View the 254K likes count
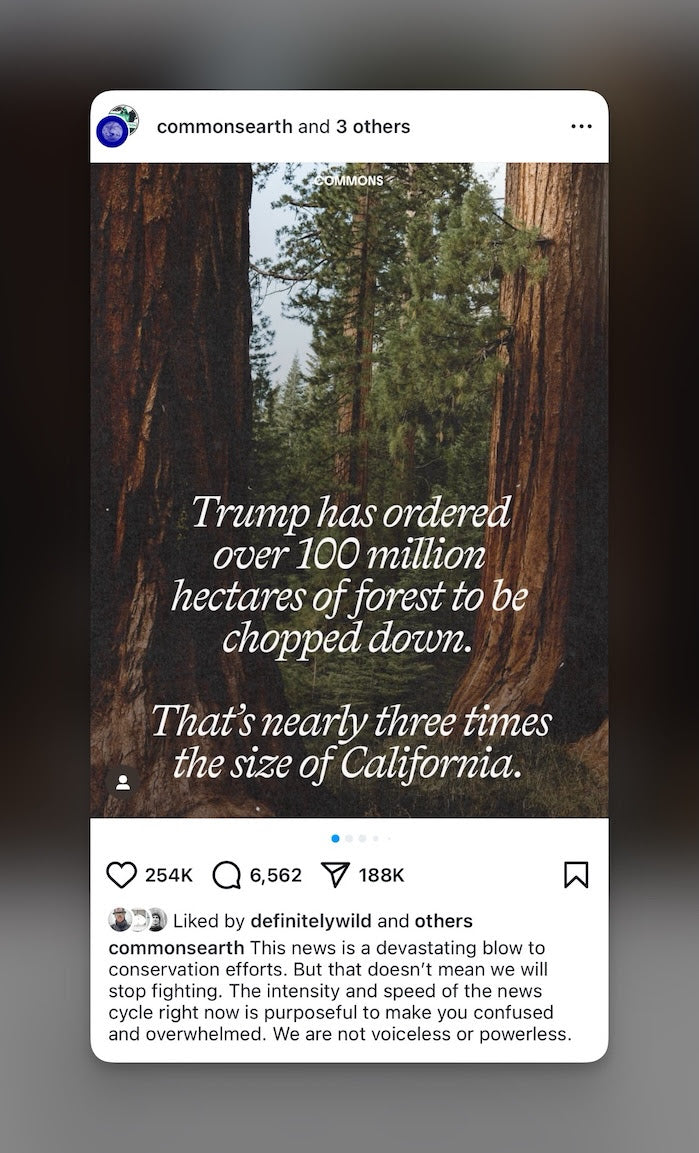 [x=169, y=875]
